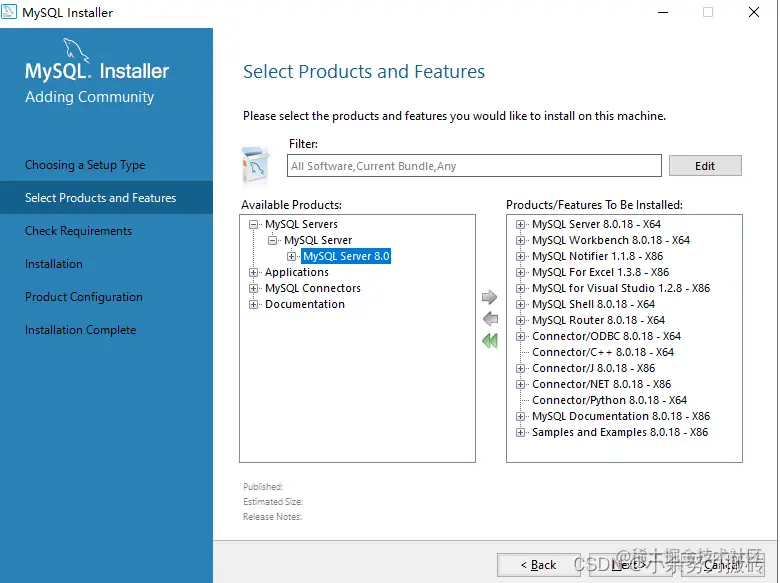Click the Cancel button

[x=722, y=565]
